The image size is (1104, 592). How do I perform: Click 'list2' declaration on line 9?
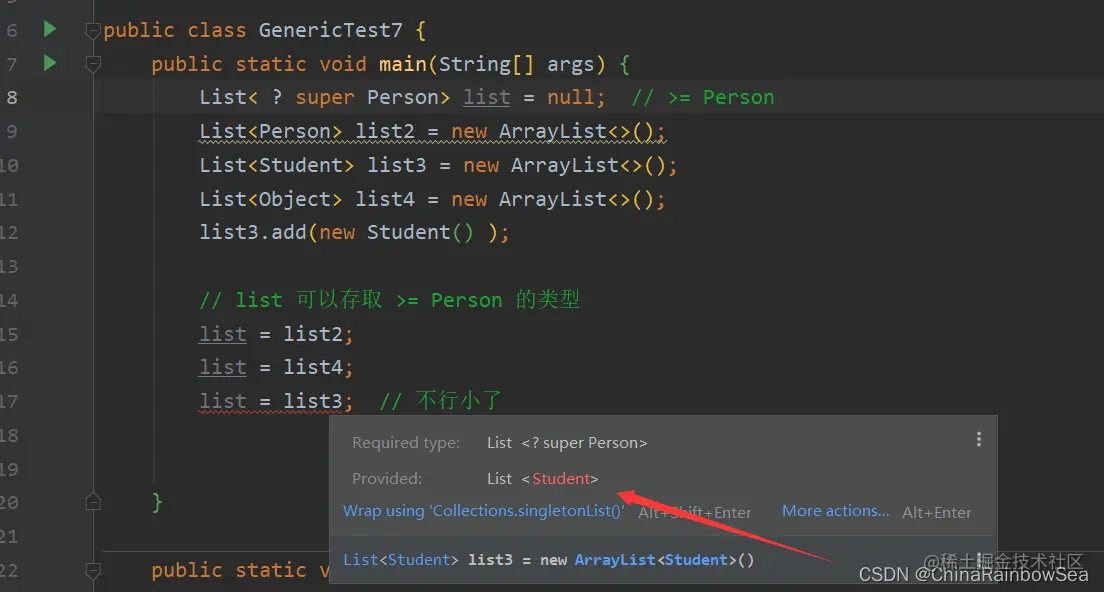(x=384, y=131)
